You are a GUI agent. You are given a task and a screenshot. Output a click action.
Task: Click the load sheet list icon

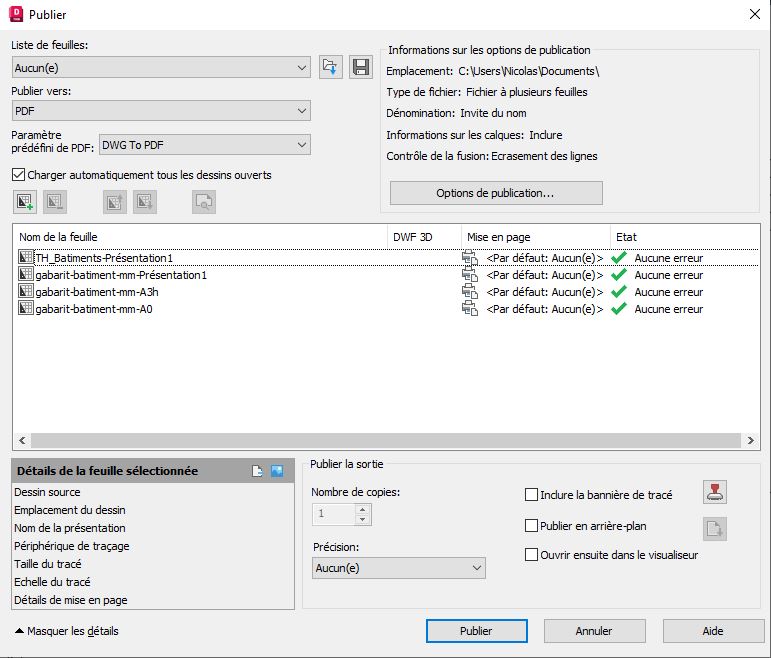pyautogui.click(x=330, y=68)
